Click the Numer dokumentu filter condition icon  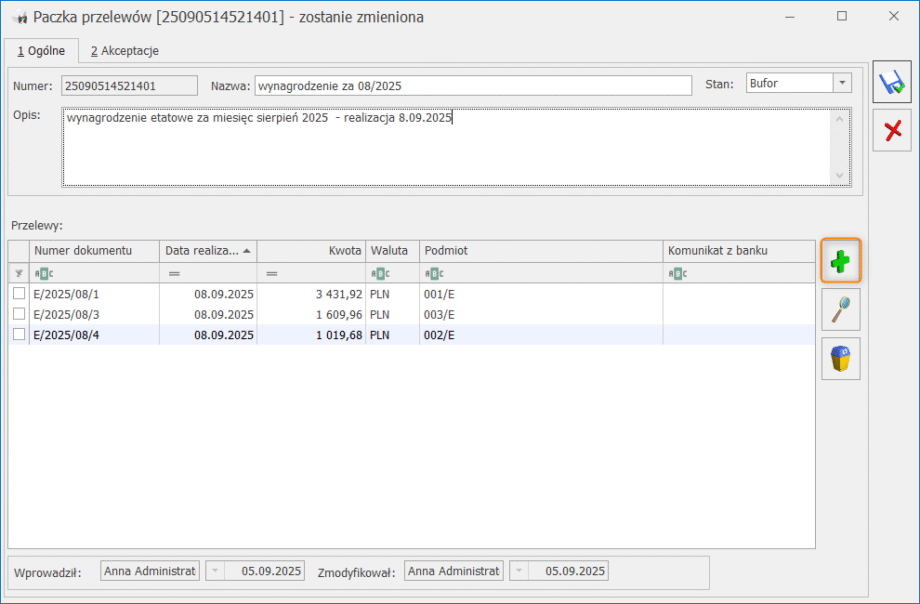click(45, 273)
